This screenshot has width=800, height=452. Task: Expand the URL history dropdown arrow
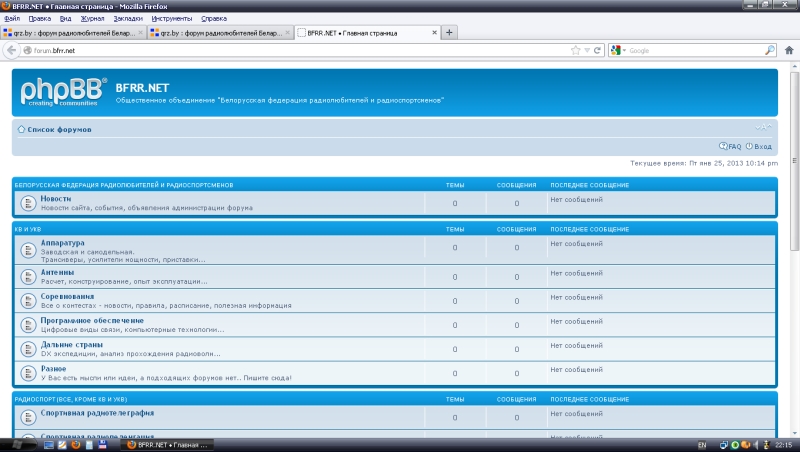(586, 50)
